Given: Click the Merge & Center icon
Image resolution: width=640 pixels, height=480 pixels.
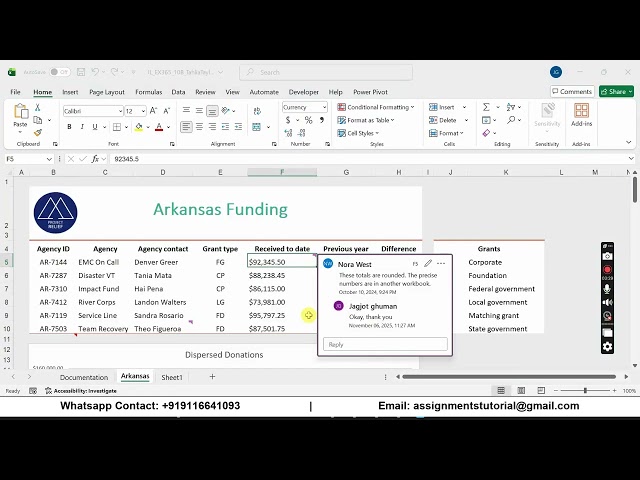Looking at the screenshot, I should click(x=256, y=127).
